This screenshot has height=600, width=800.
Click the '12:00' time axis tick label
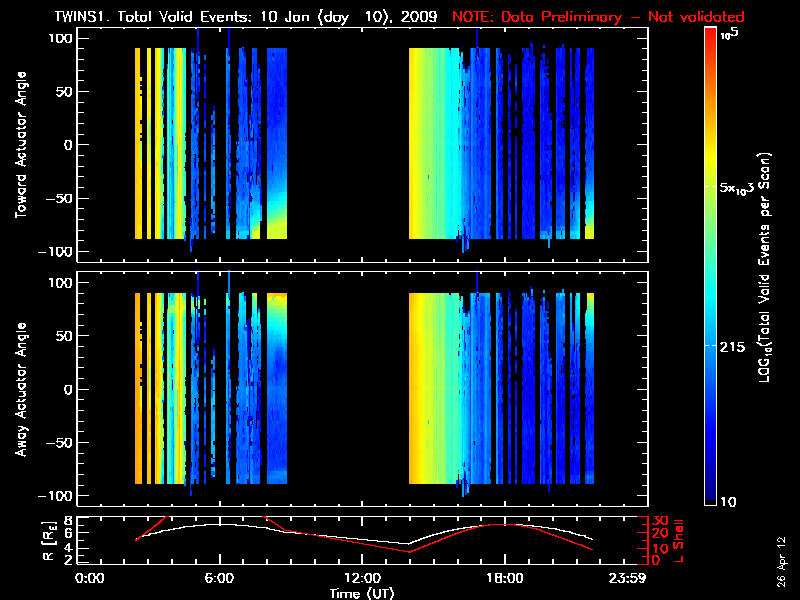(x=361, y=579)
